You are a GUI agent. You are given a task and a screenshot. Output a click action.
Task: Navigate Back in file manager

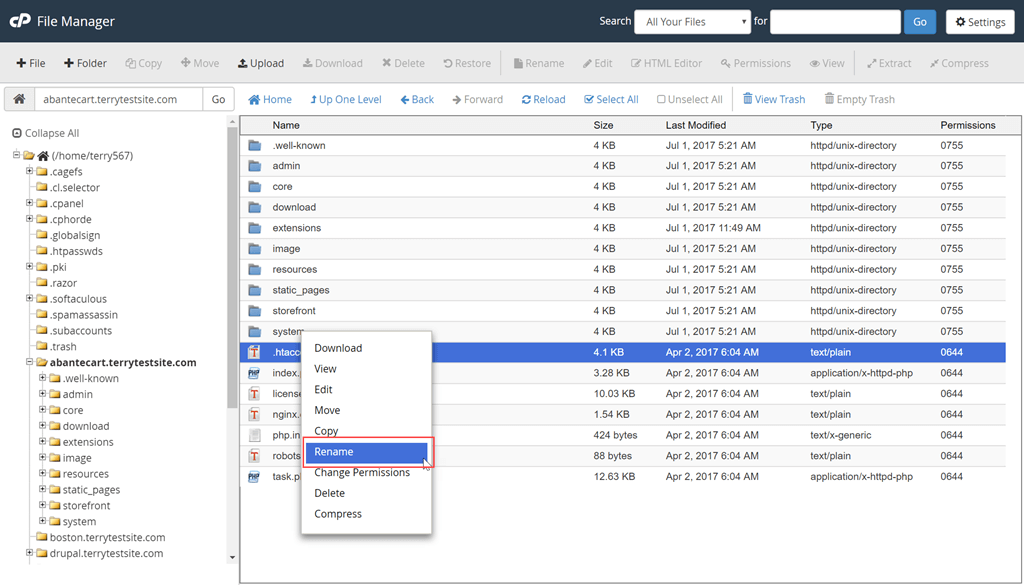[x=417, y=99]
